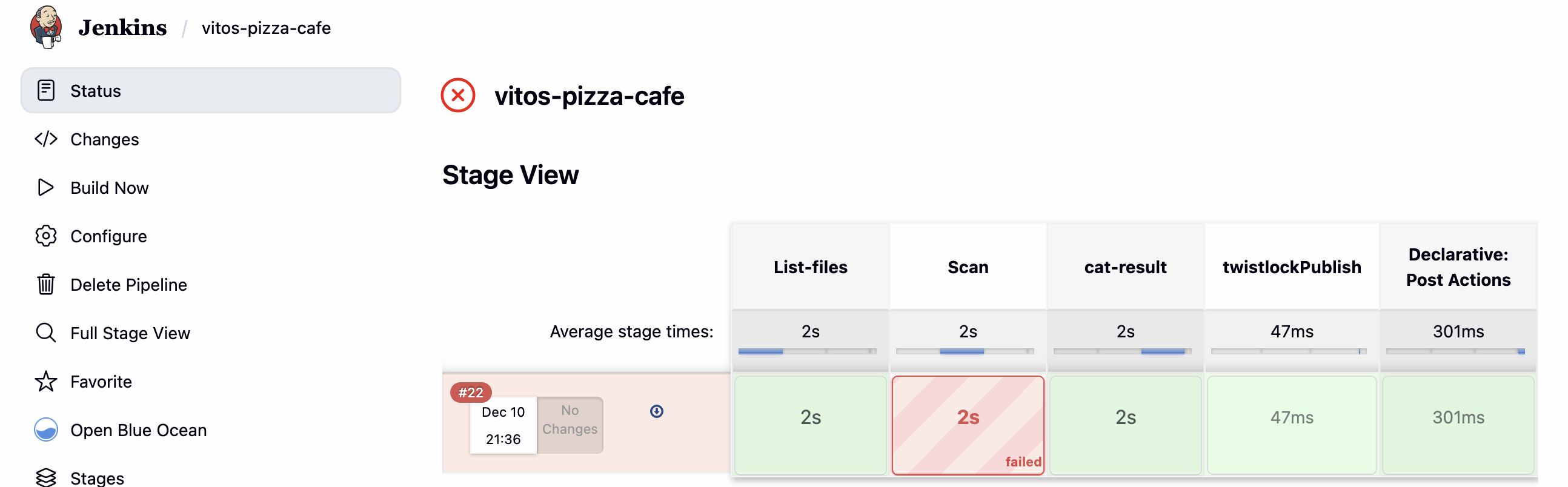Click the Stages layers icon

pos(45,478)
